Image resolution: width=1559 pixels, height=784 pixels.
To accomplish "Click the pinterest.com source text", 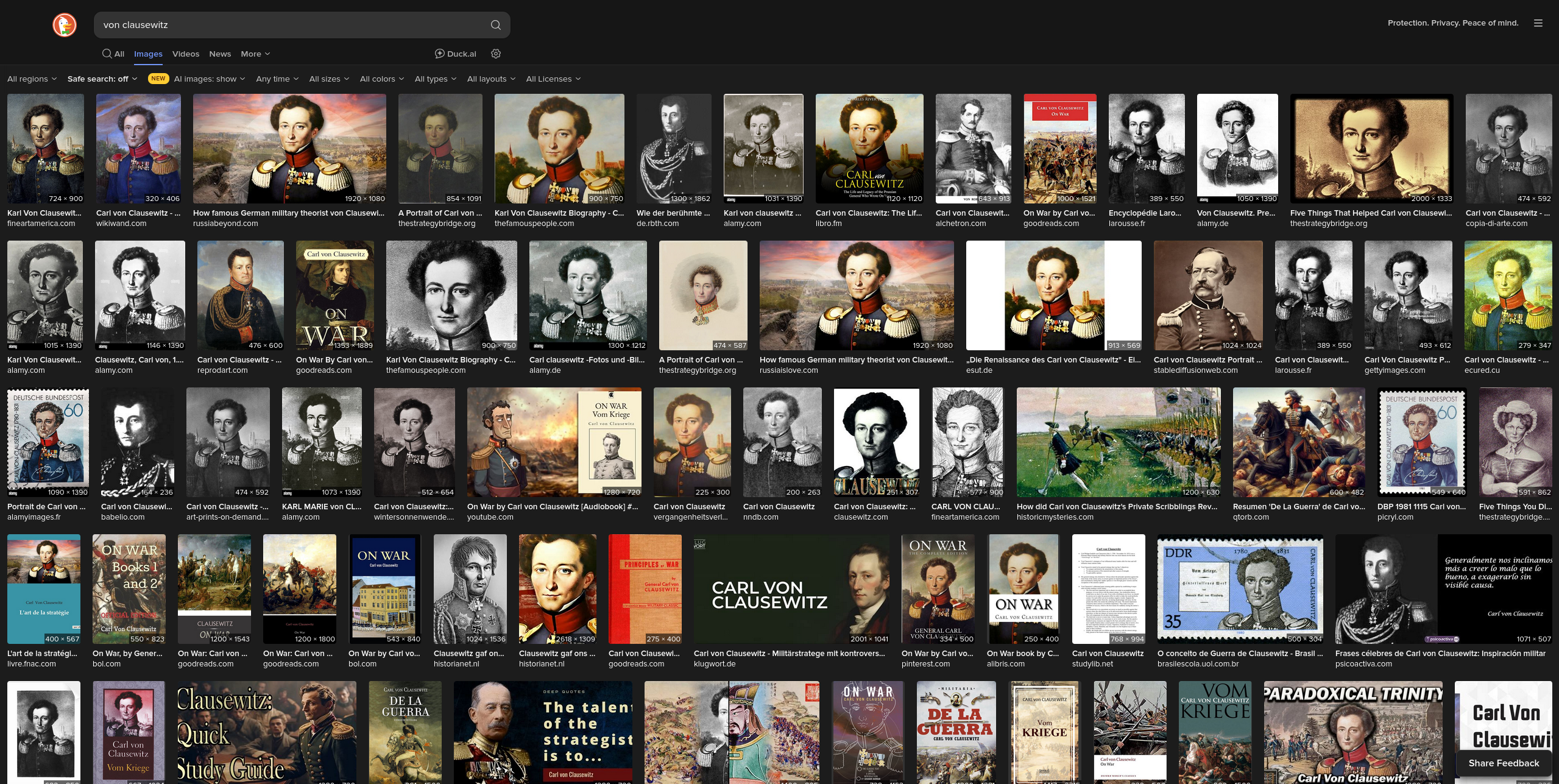I will [x=925, y=664].
